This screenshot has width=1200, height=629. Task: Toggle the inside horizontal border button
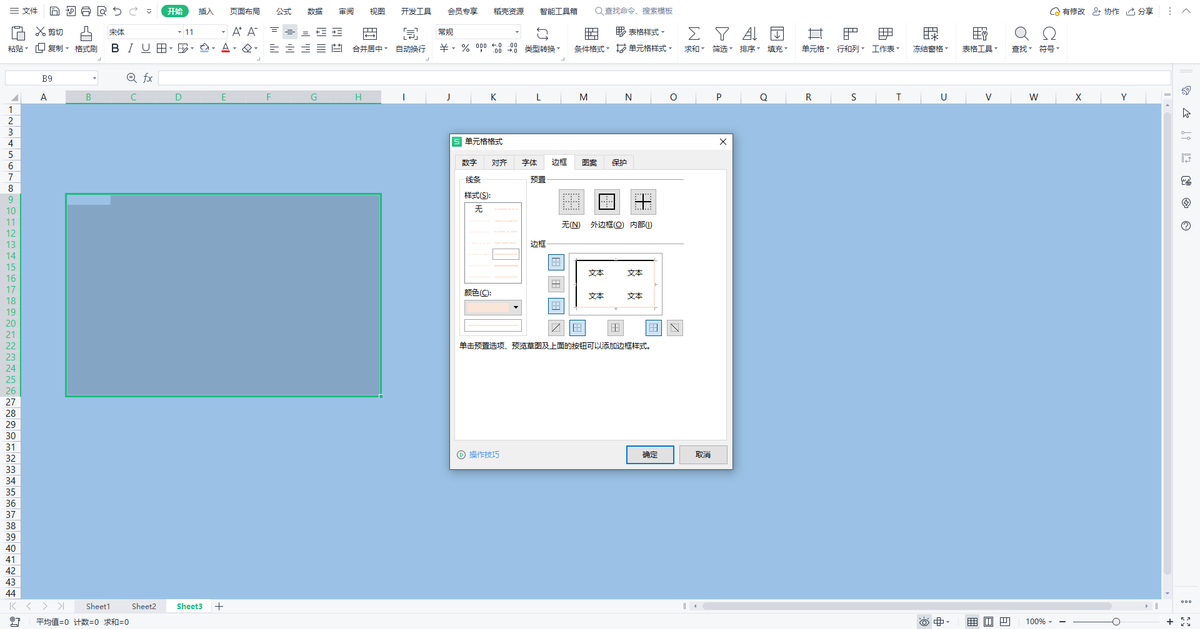[x=556, y=284]
